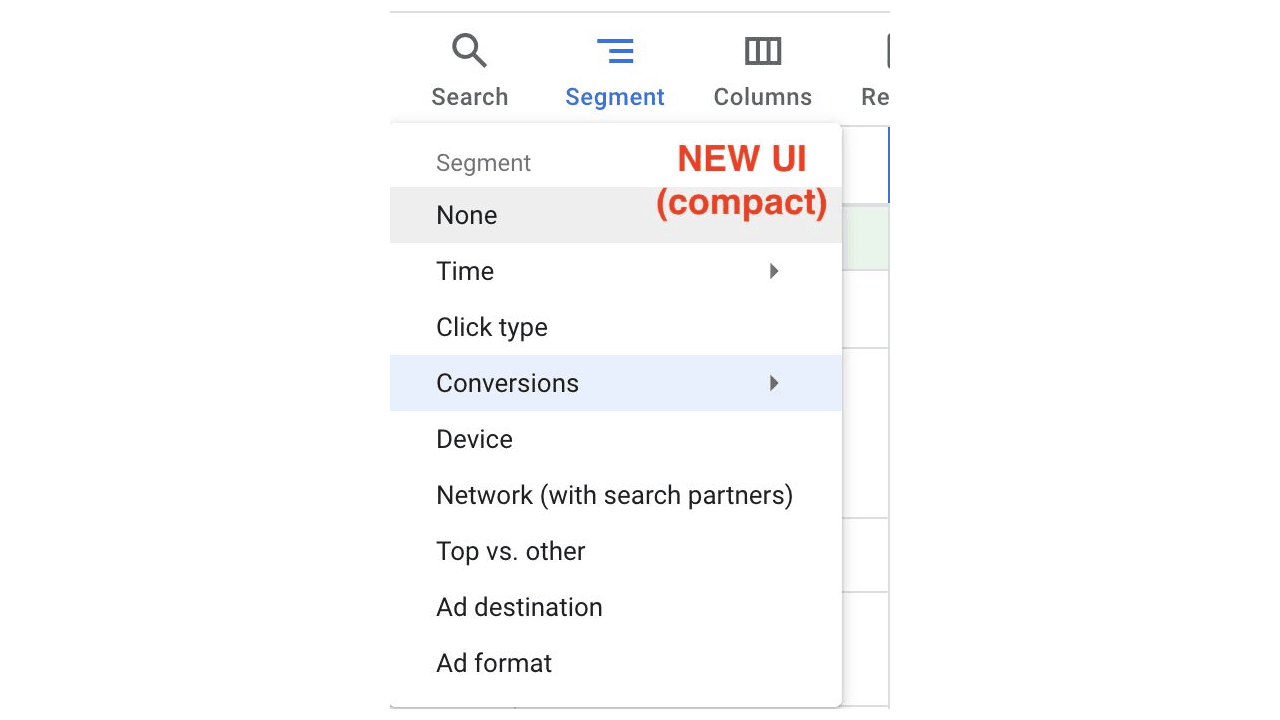This screenshot has height=720, width=1280.
Task: Choose Ad format from the menu
Action: click(x=616, y=663)
